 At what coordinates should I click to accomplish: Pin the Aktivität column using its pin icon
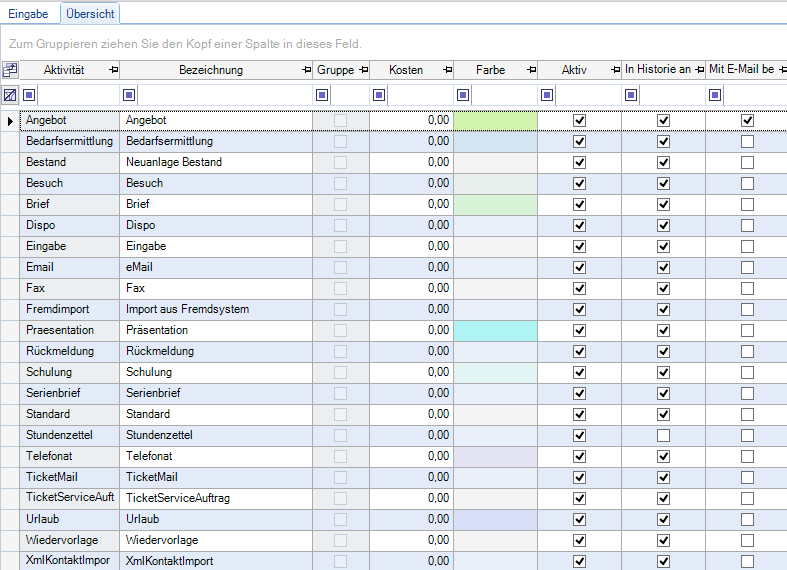pos(113,70)
